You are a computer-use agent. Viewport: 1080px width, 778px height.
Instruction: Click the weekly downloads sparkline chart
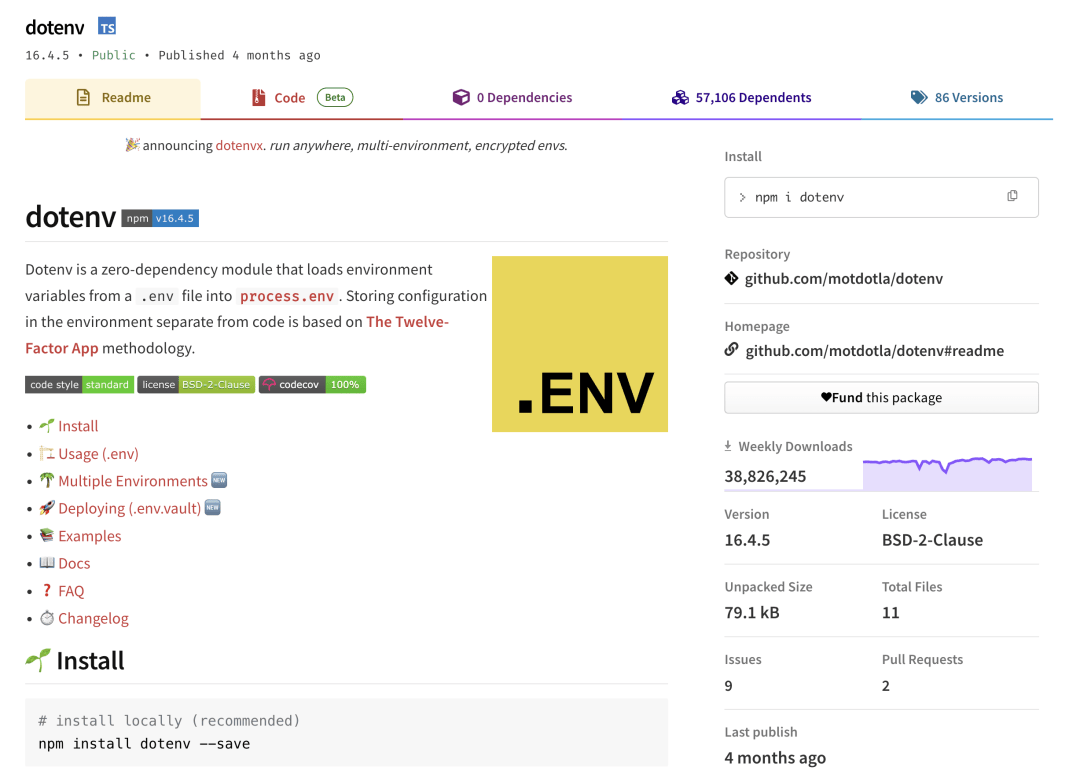pyautogui.click(x=947, y=473)
